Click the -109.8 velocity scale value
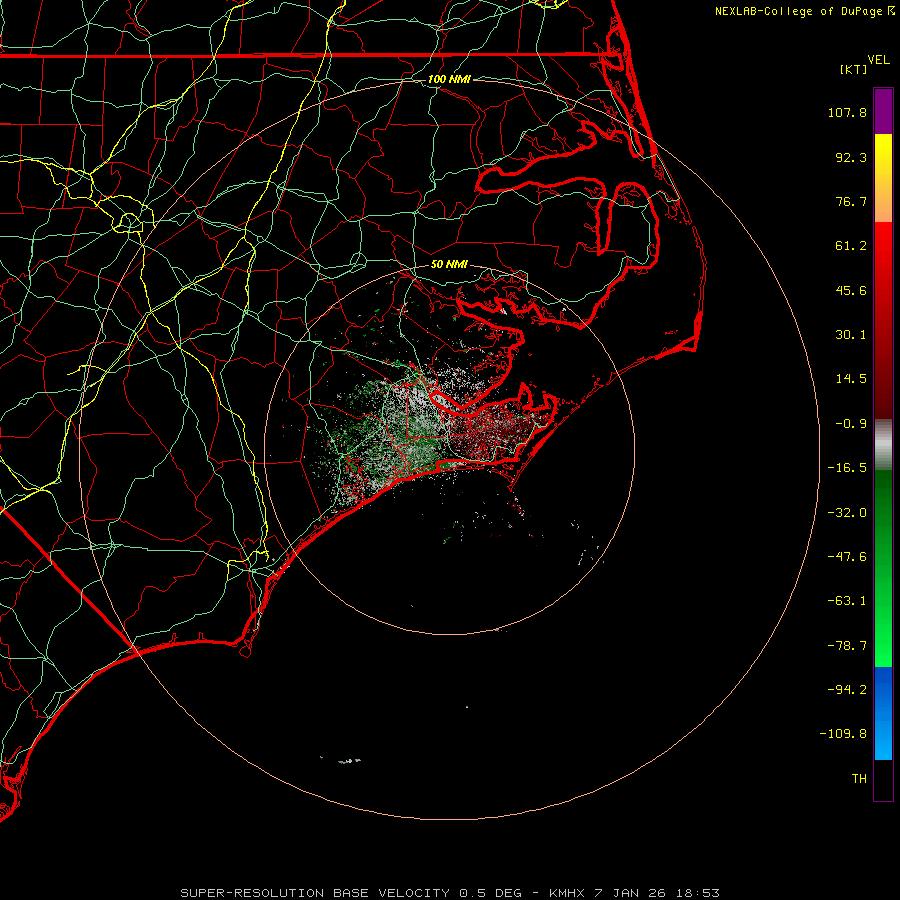 (843, 734)
